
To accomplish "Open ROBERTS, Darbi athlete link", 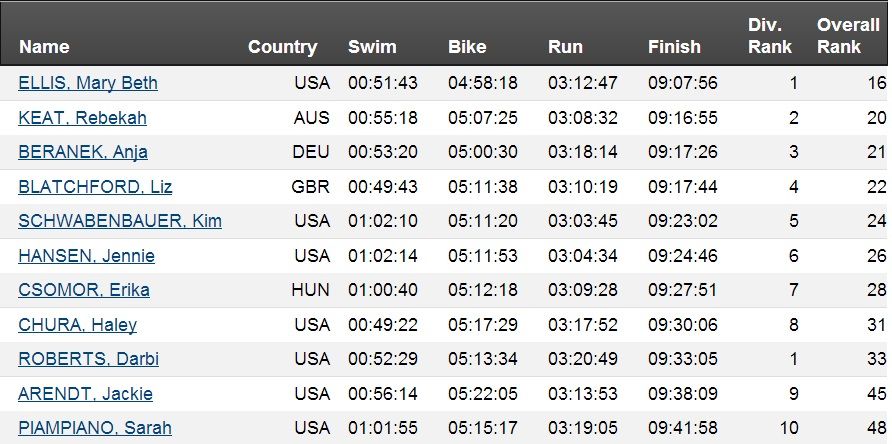I will tap(88, 359).
